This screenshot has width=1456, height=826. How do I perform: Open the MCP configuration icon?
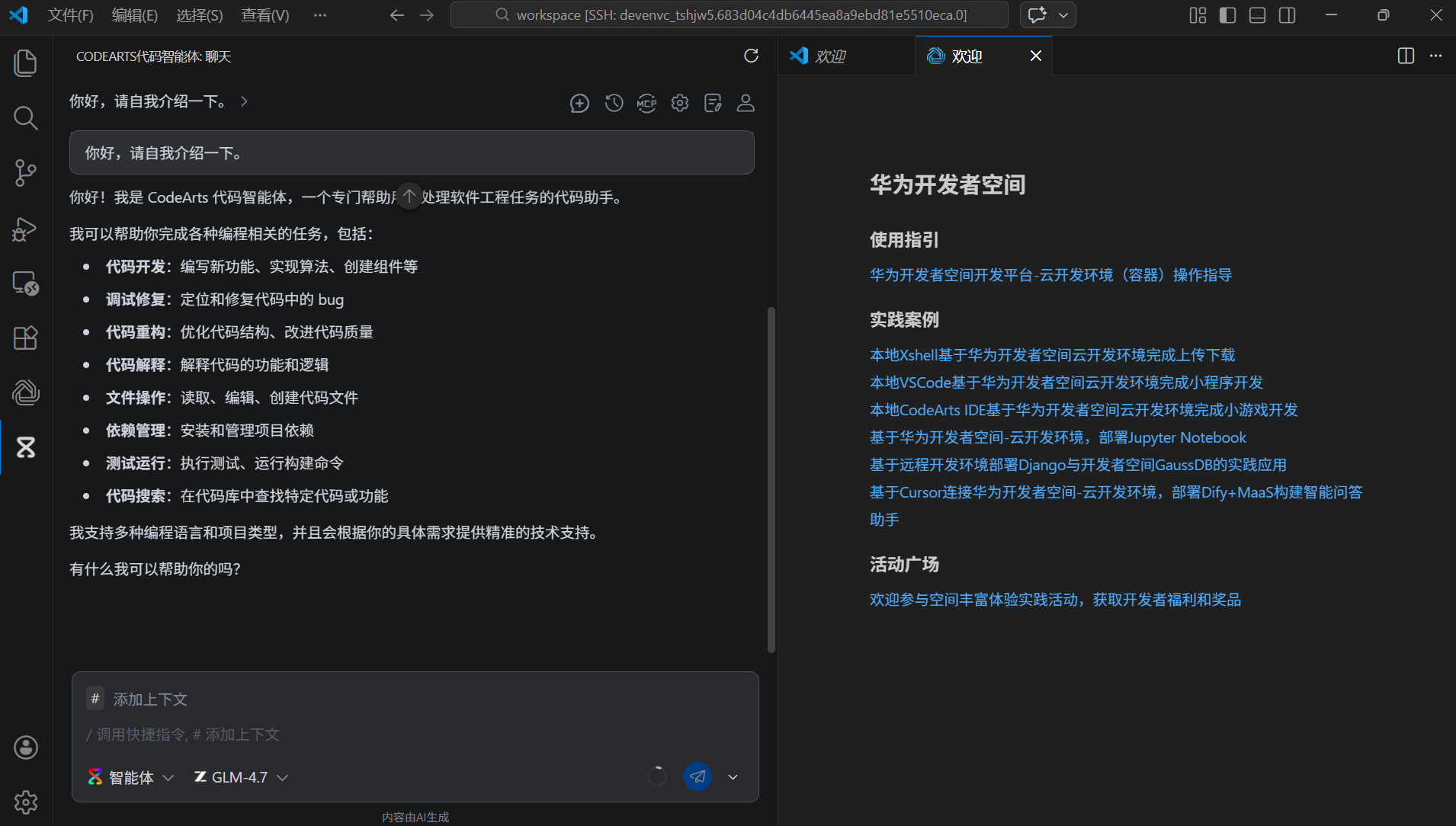tap(646, 103)
